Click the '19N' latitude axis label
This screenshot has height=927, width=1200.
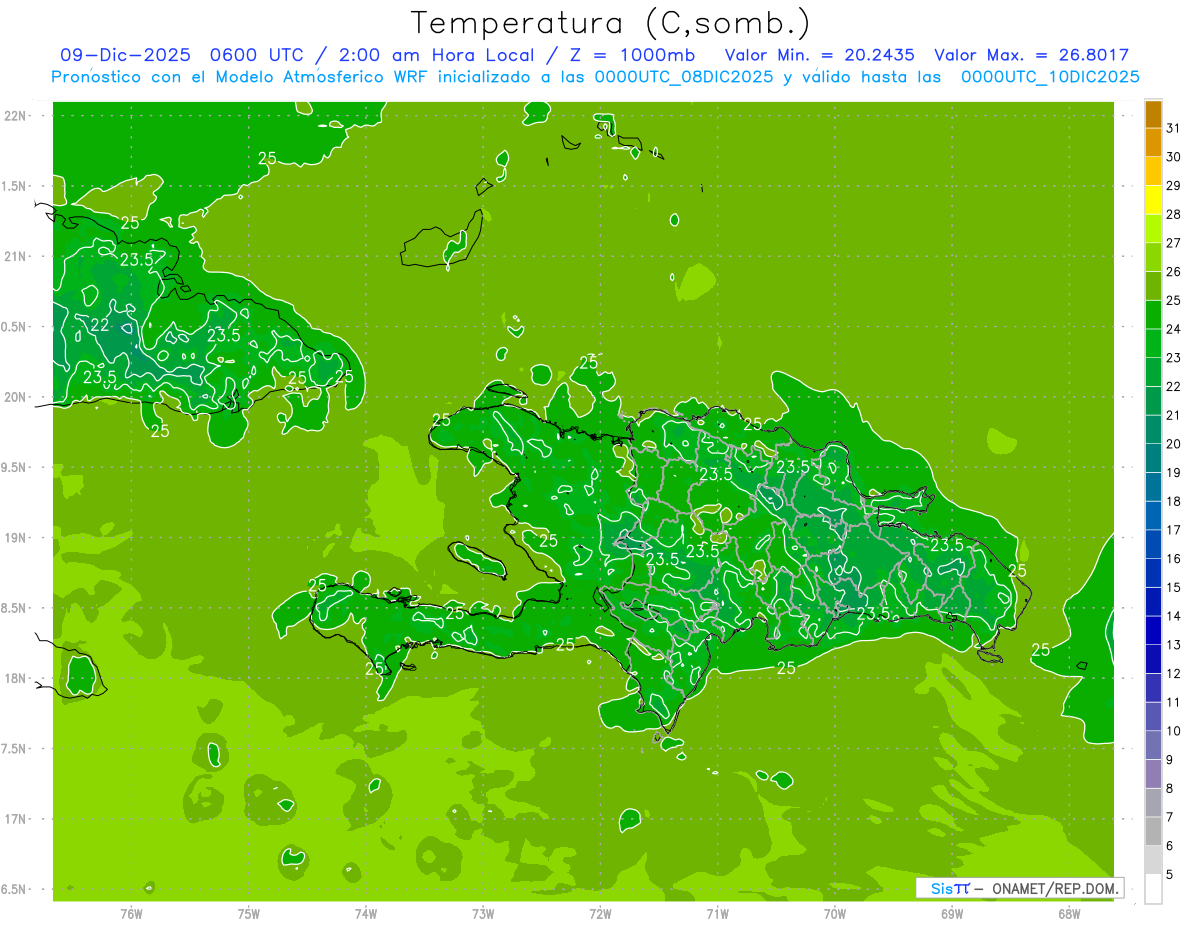[x=14, y=537]
